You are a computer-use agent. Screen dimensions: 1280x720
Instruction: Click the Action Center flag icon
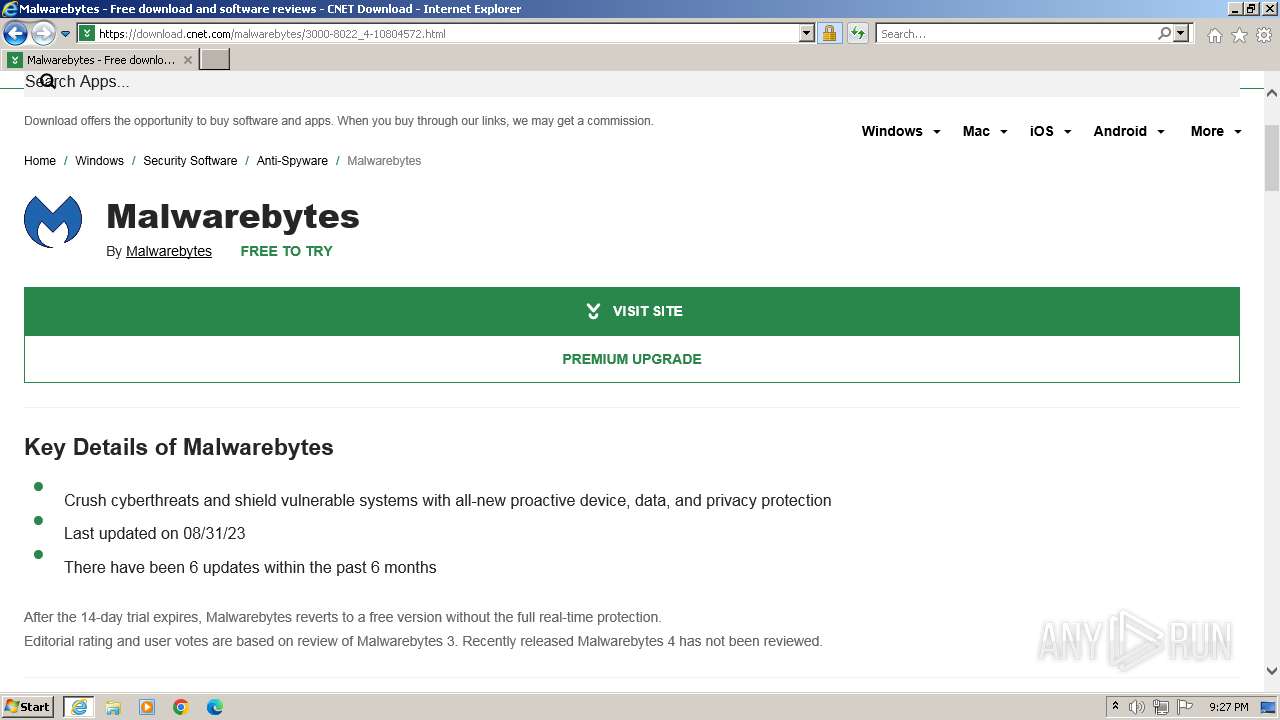point(1185,707)
